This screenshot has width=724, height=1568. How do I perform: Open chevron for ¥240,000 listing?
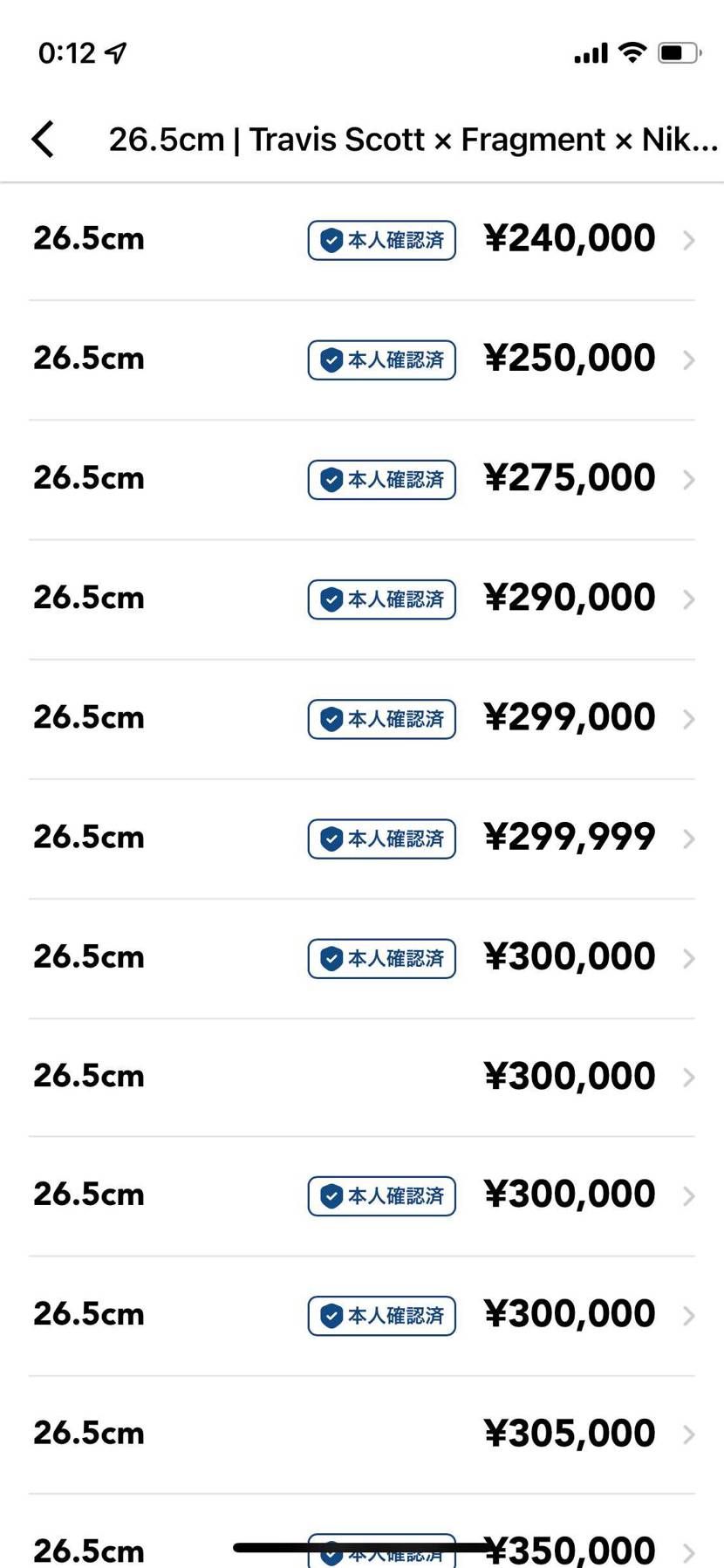coord(688,240)
